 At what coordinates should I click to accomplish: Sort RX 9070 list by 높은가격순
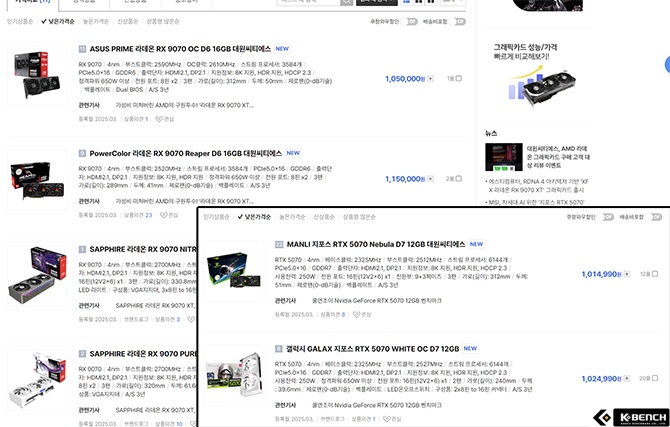pos(96,21)
